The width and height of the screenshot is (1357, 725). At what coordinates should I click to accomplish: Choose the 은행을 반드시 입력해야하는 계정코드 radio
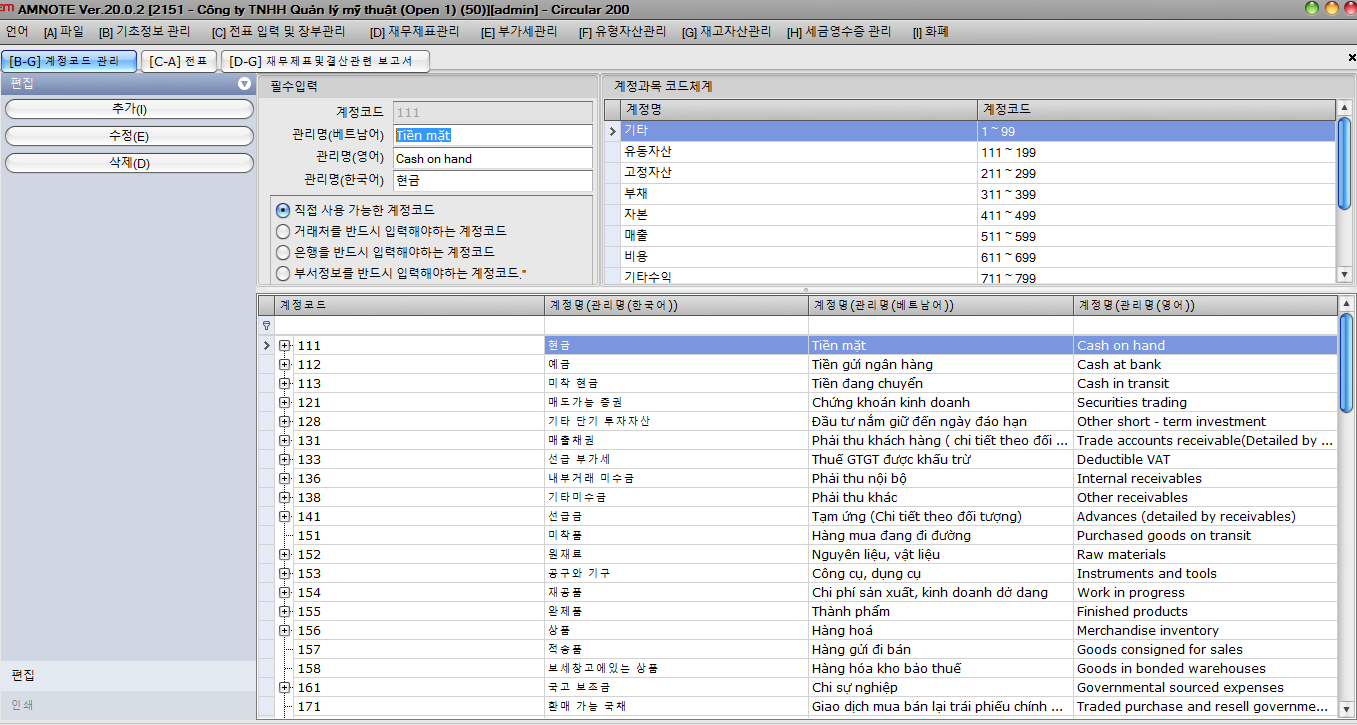coord(283,253)
